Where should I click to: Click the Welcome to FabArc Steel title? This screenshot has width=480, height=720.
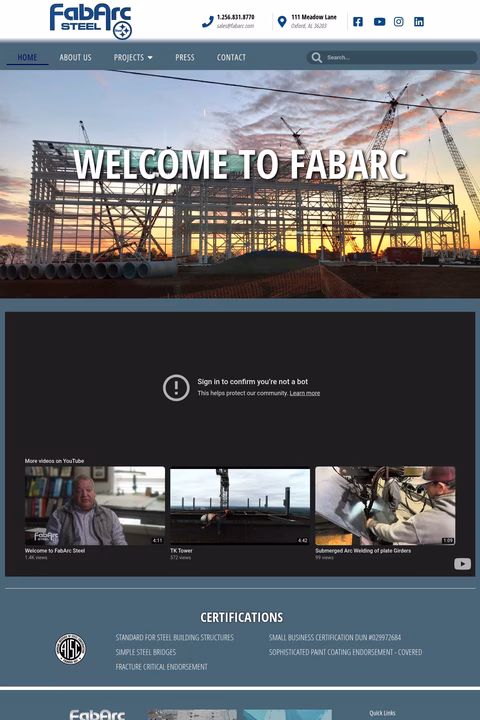pos(55,551)
